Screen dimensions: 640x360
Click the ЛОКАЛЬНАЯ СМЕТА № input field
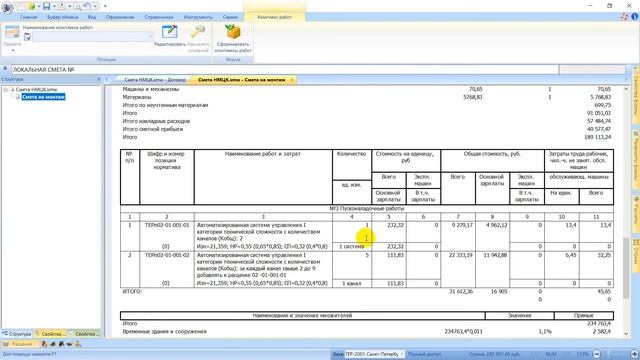284,70
